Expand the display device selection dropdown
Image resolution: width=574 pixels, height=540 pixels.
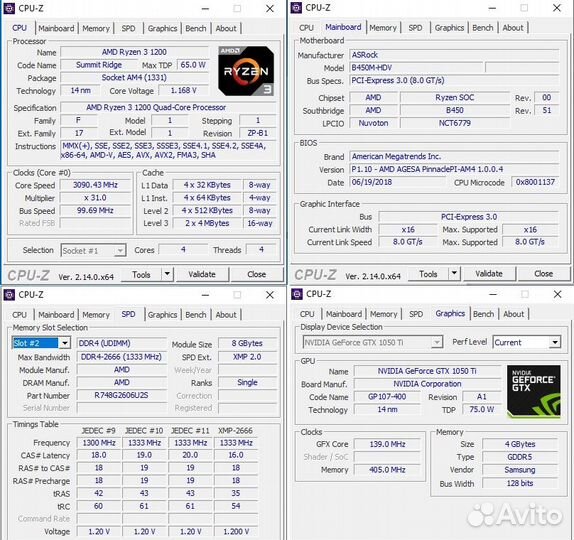pos(437,343)
